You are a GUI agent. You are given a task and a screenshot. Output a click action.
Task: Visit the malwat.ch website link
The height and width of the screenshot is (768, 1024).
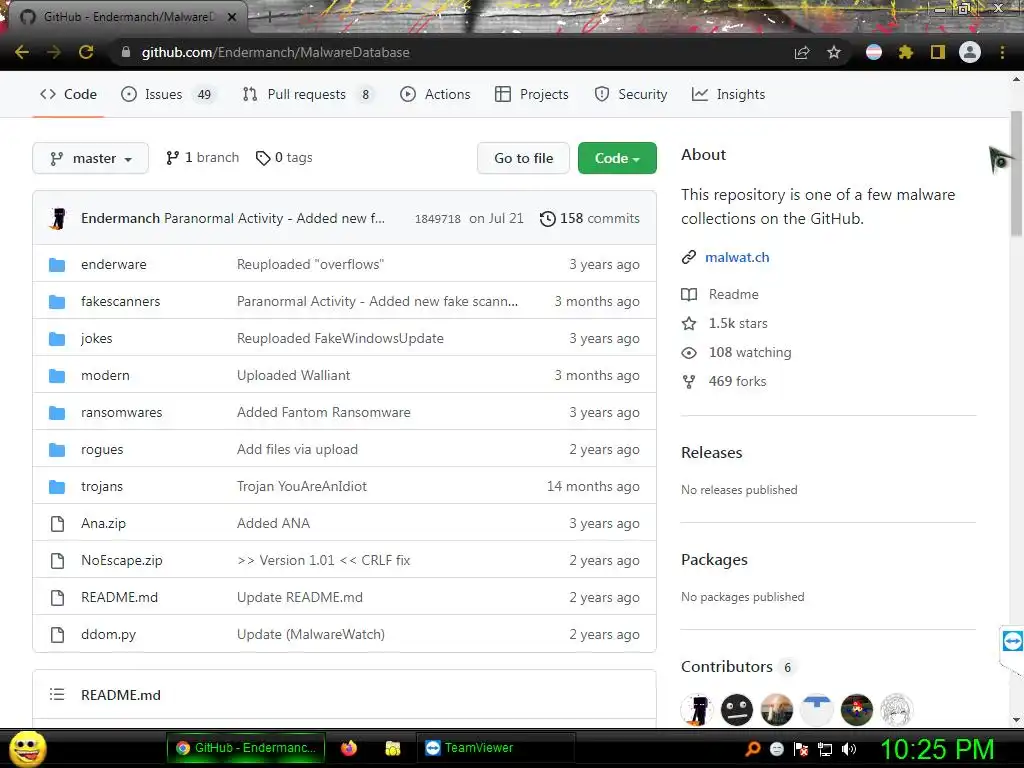[737, 257]
